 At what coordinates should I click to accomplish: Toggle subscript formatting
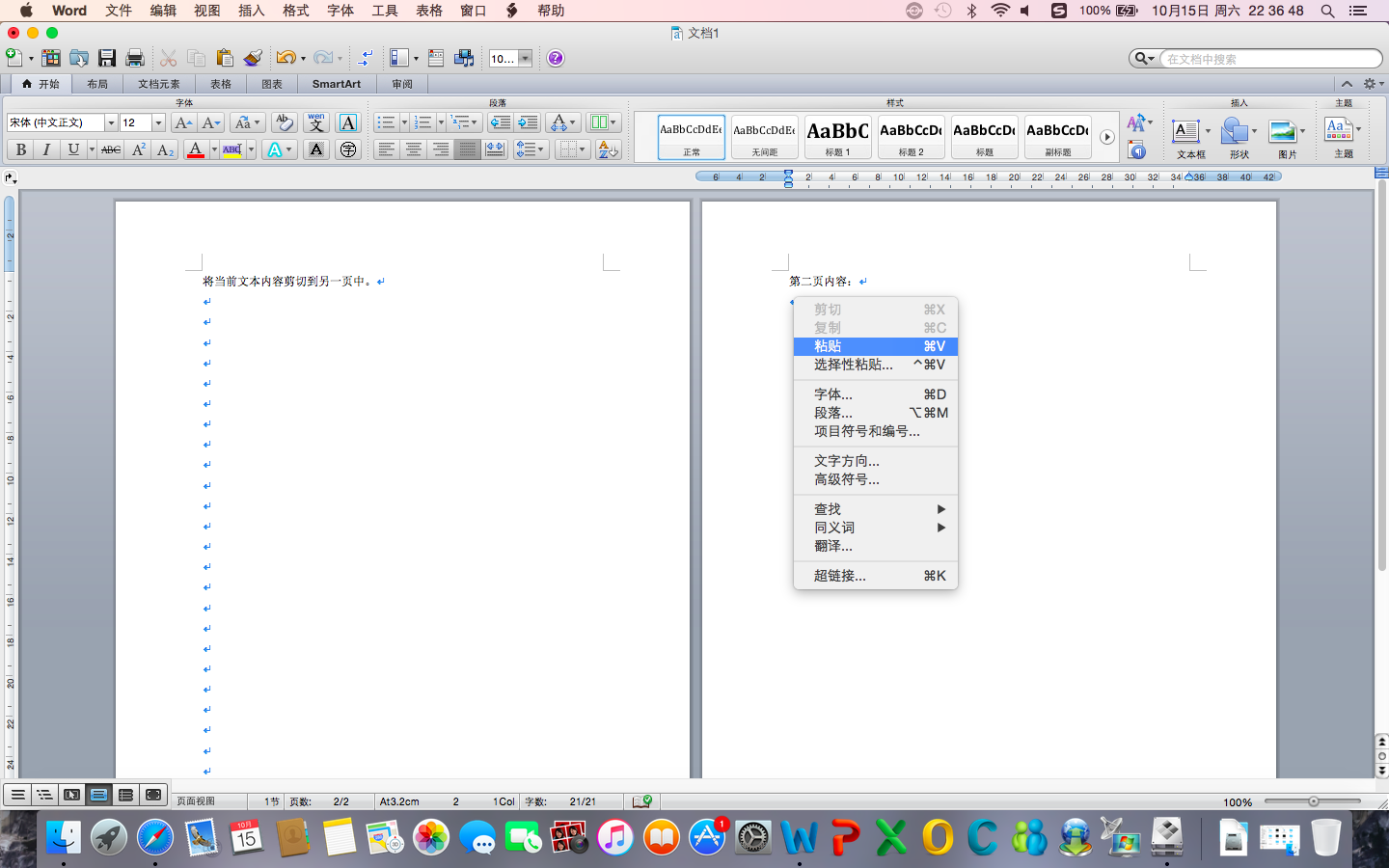pos(165,150)
